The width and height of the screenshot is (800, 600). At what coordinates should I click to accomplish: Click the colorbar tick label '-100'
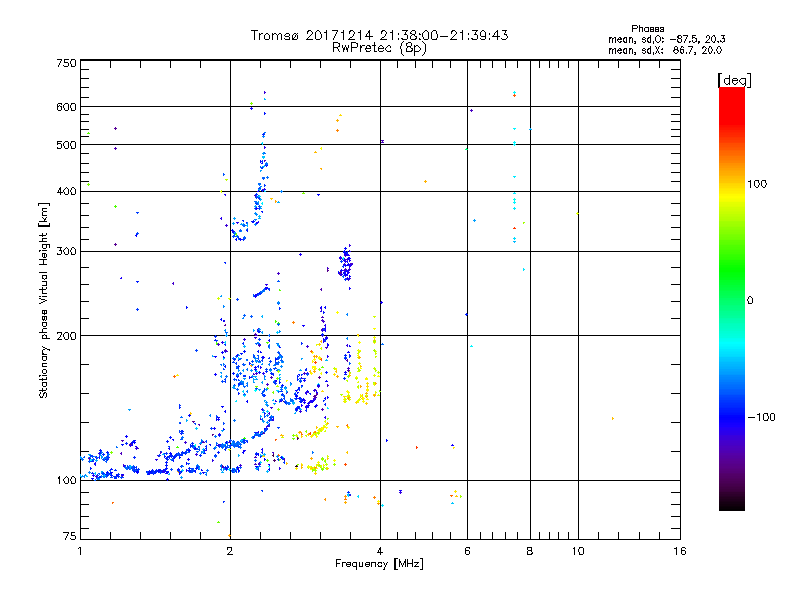(762, 417)
